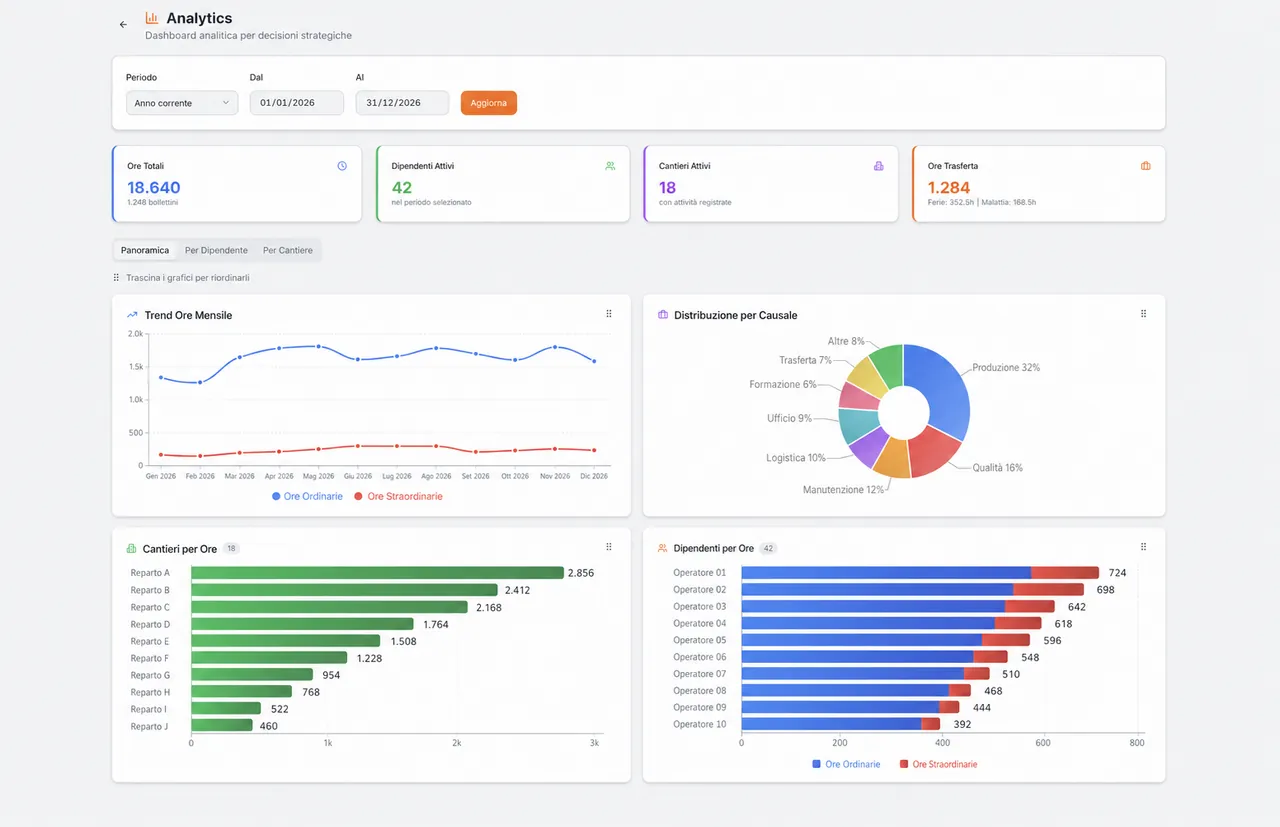
Task: Click the yellow Trasferta 7% pie slice
Action: pos(868,375)
